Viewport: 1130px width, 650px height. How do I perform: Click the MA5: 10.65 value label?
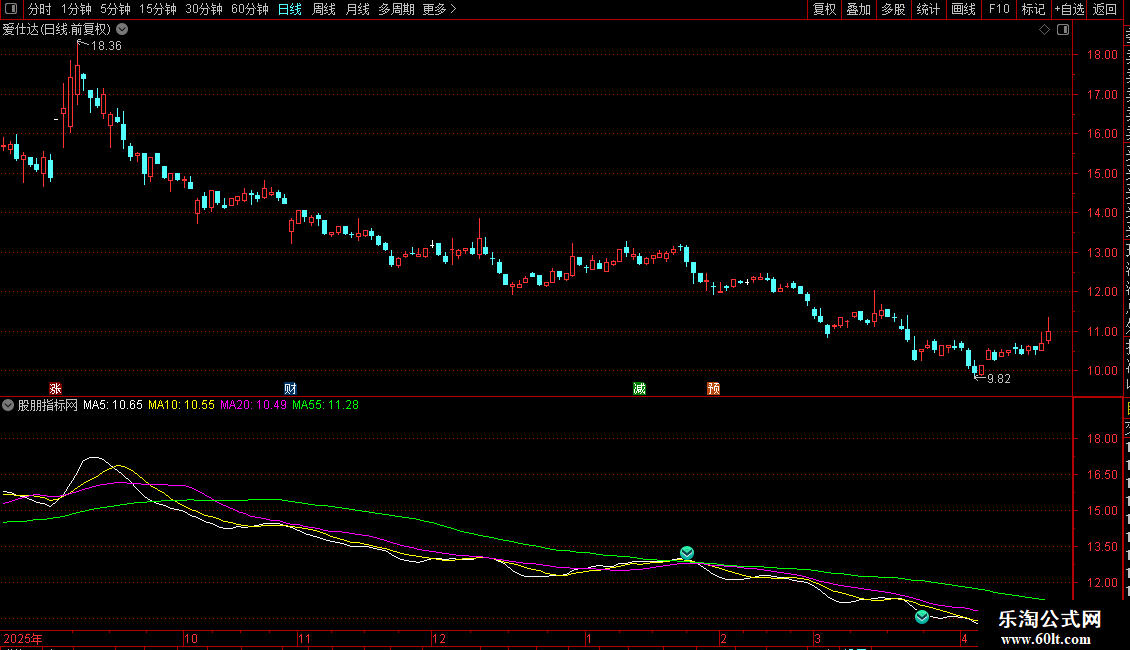click(x=112, y=405)
